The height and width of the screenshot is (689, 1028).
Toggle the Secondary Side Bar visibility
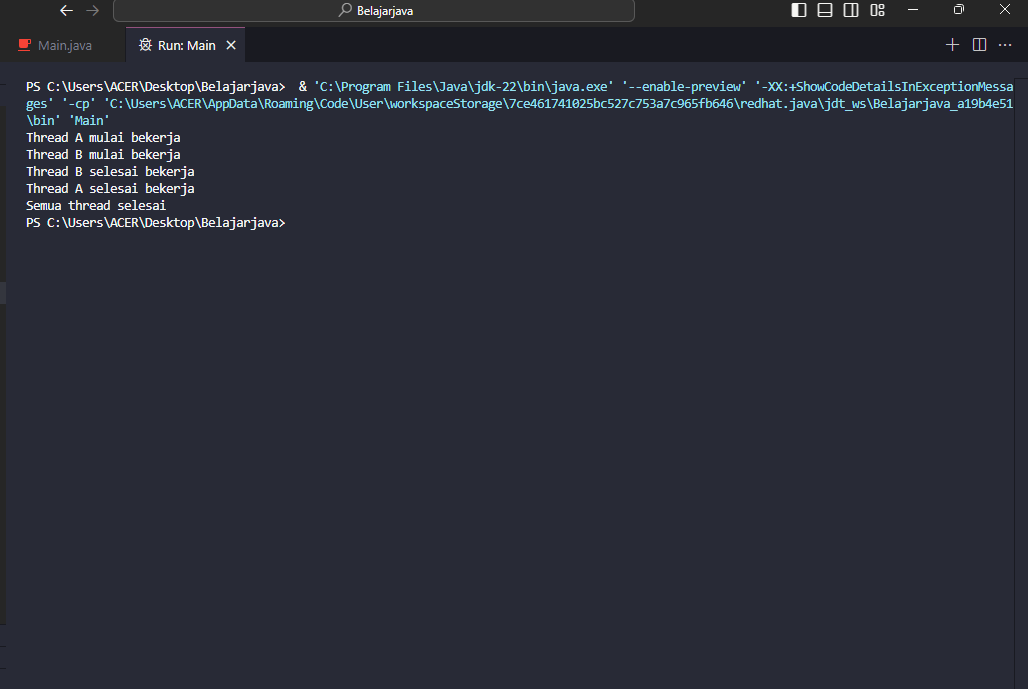coord(851,10)
